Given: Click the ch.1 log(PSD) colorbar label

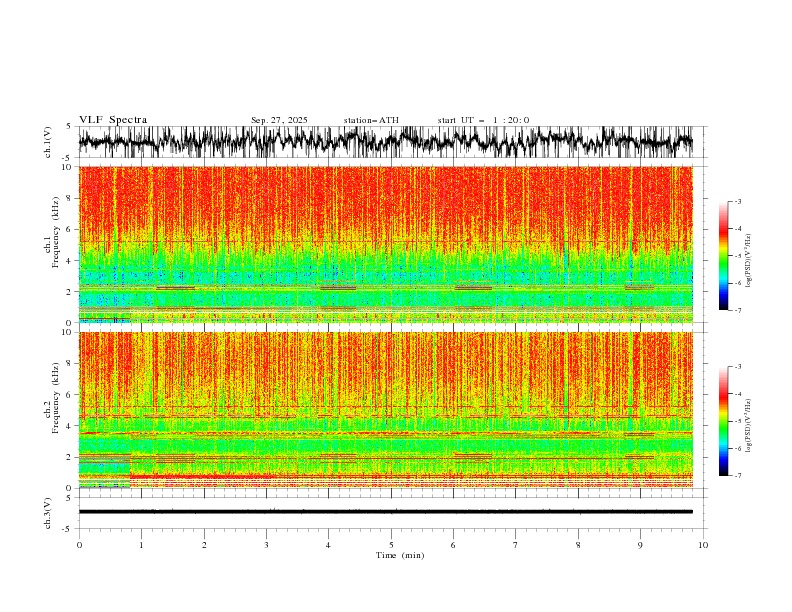Looking at the screenshot, I should (749, 261).
